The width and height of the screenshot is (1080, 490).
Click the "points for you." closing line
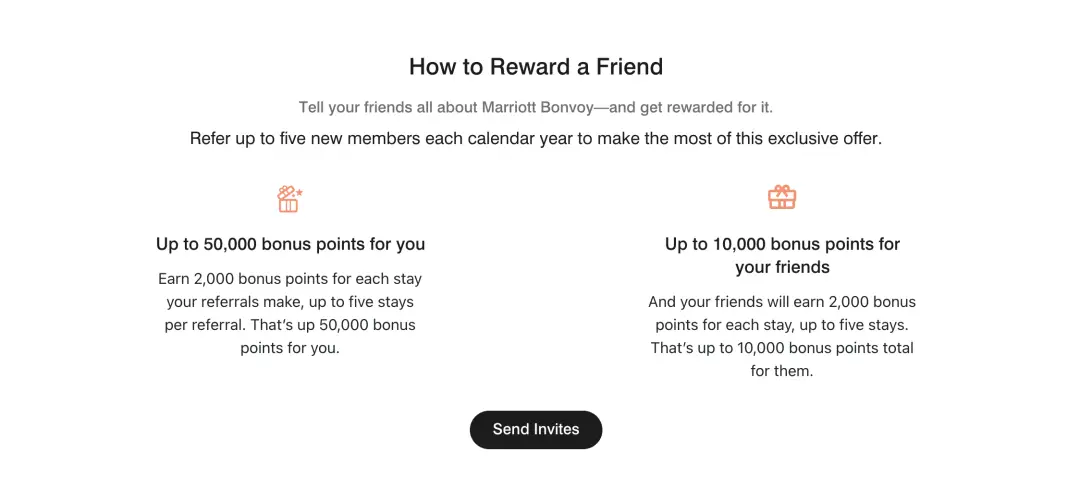click(290, 349)
